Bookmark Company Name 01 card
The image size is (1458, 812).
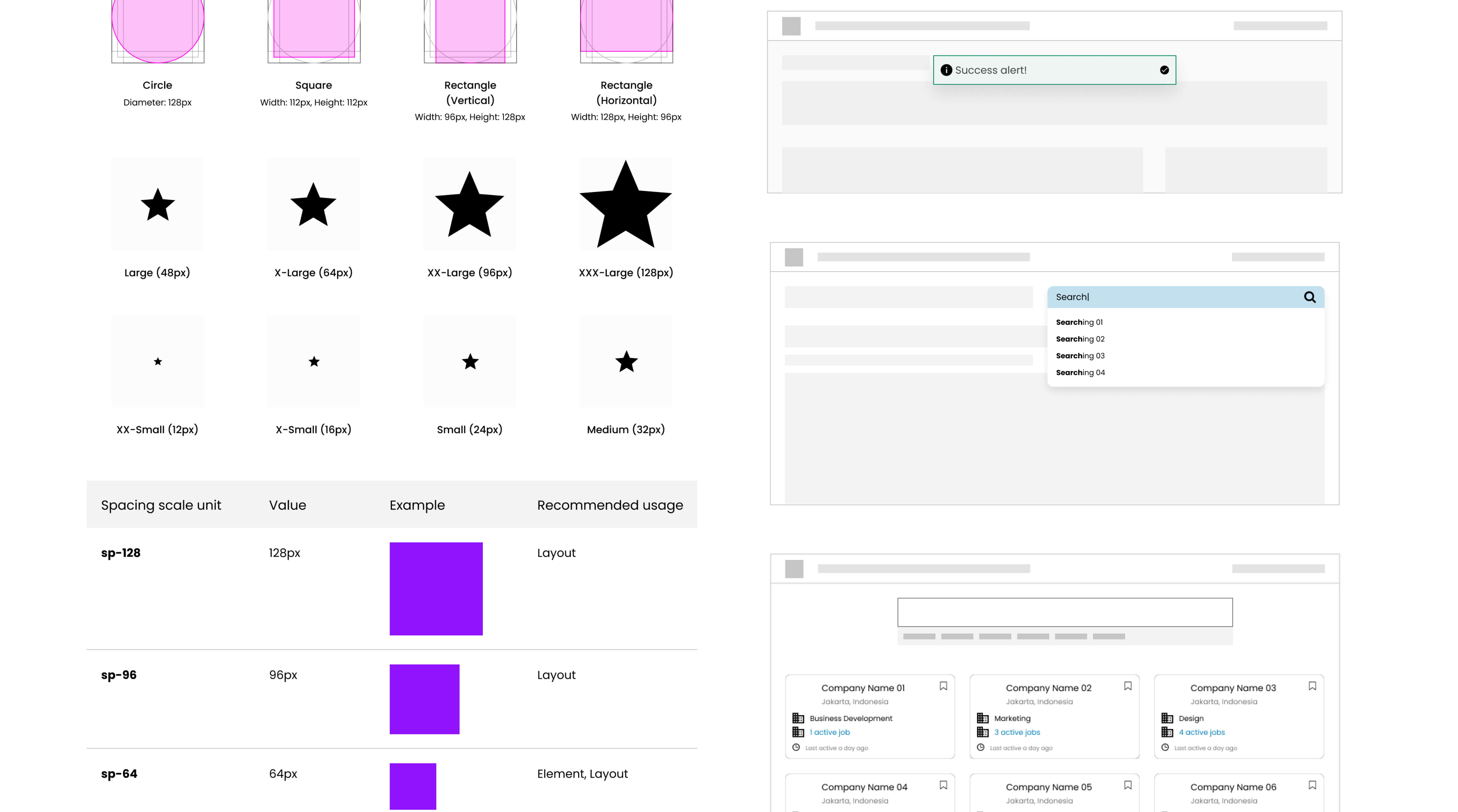coord(944,686)
